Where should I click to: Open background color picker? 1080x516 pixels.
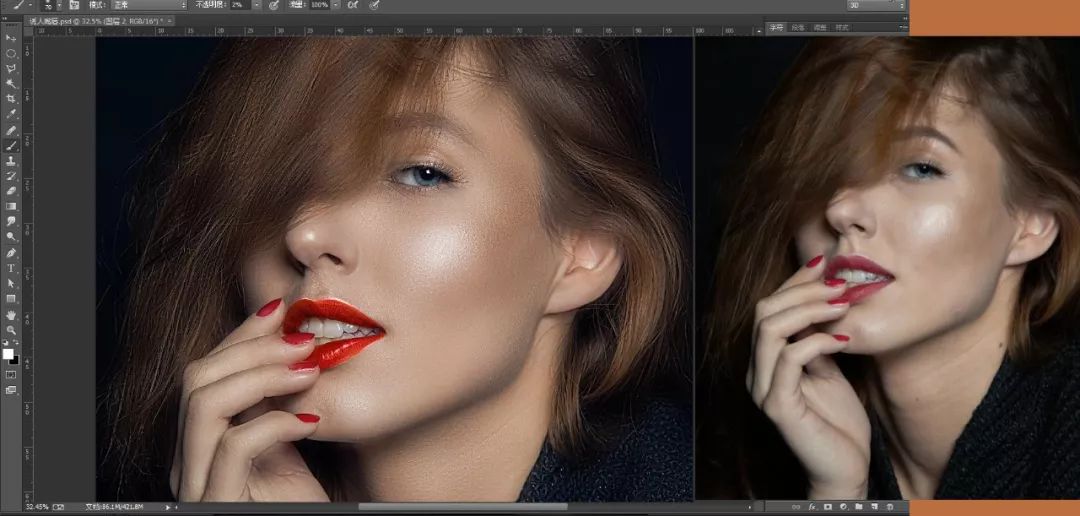point(14,360)
